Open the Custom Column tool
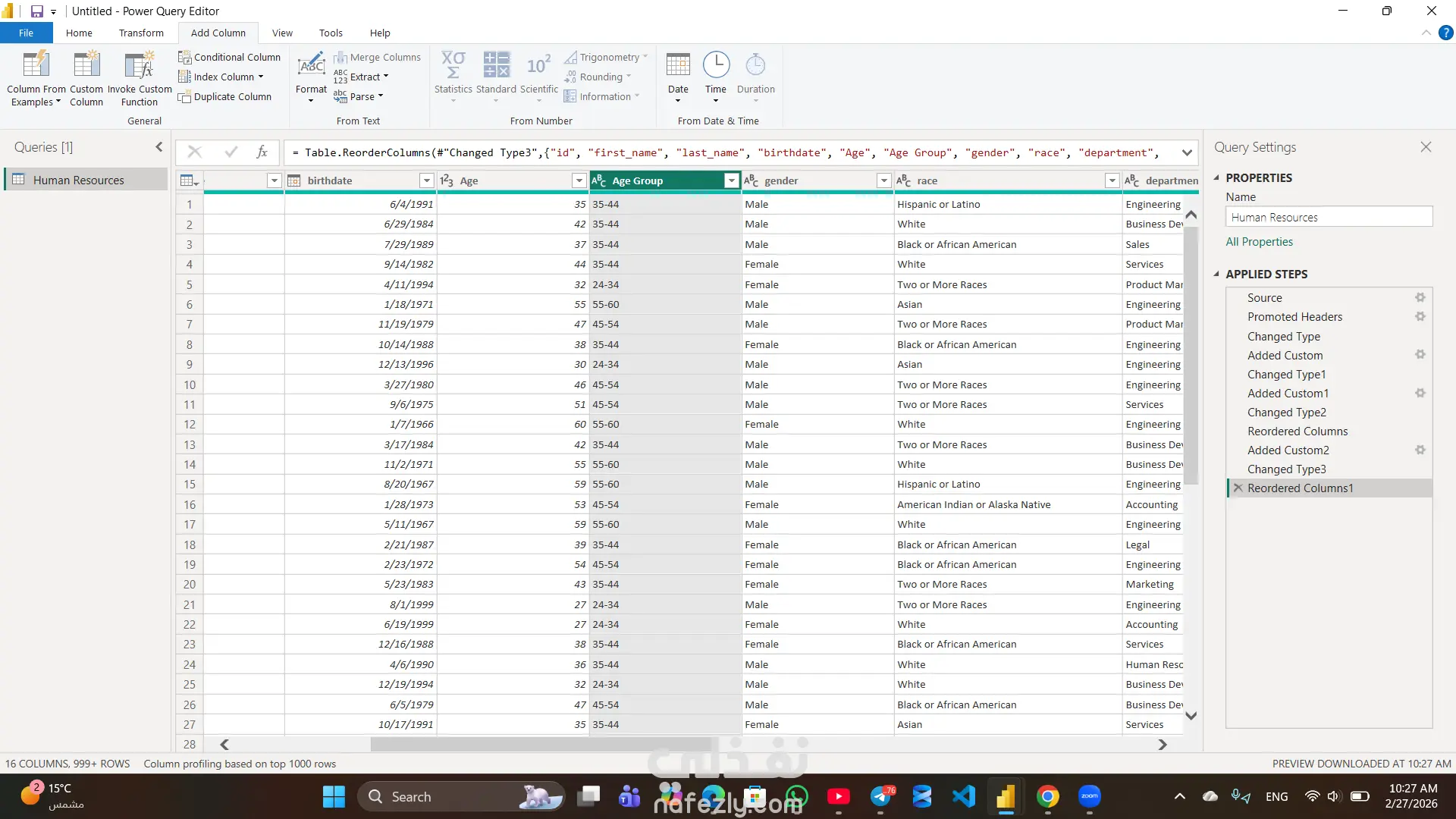1456x819 pixels. [86, 66]
